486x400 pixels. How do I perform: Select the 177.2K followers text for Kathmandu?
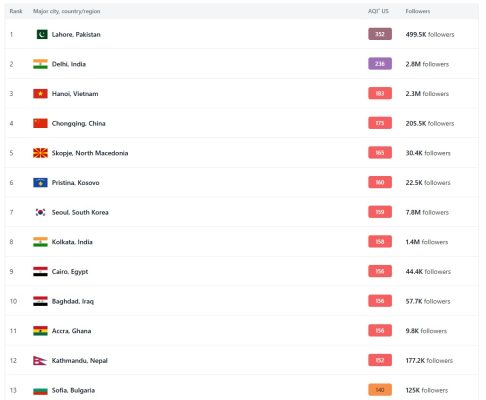(x=429, y=361)
